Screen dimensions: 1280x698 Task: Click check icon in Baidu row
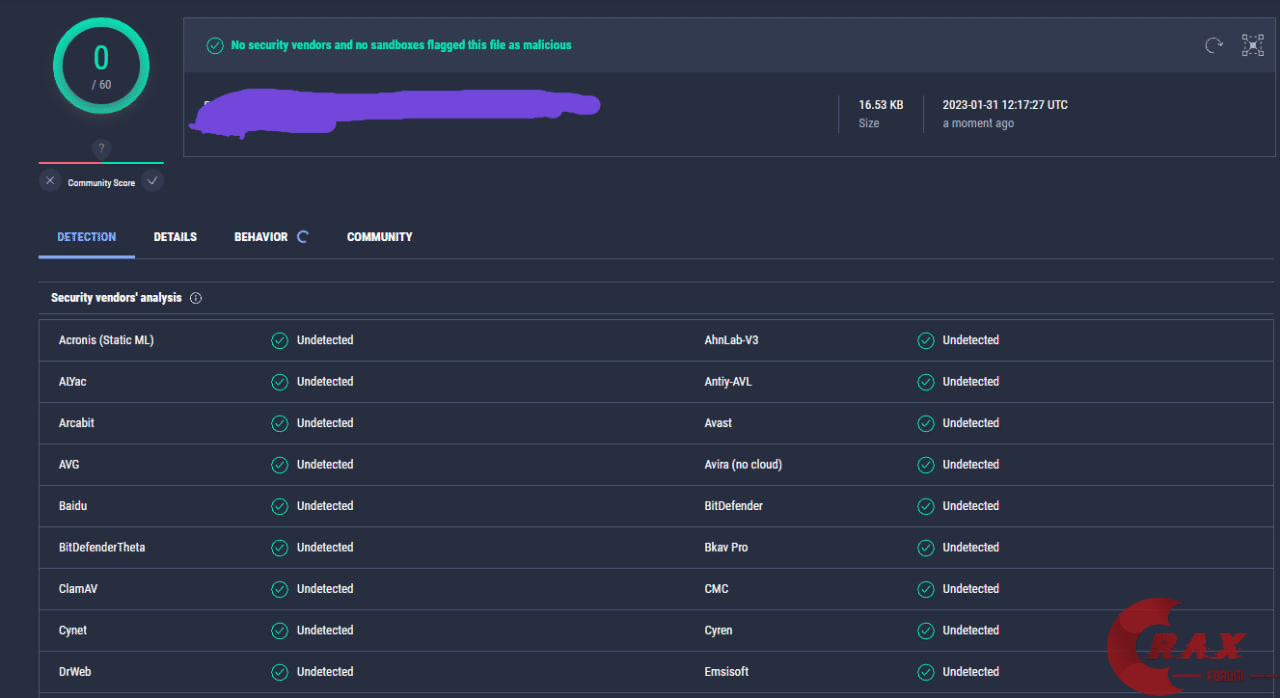click(x=280, y=506)
